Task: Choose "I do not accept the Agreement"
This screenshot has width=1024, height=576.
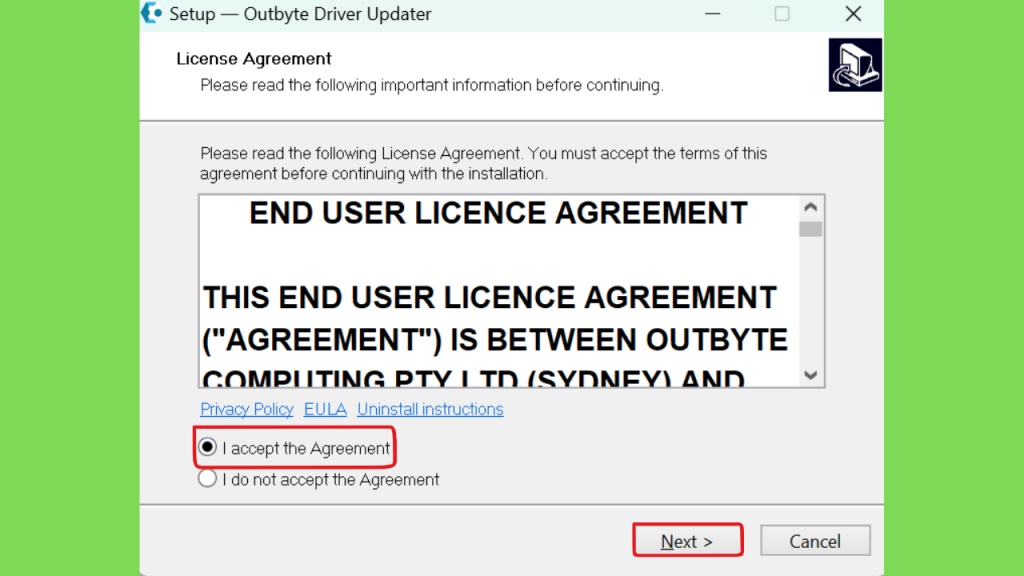Action: click(x=208, y=479)
